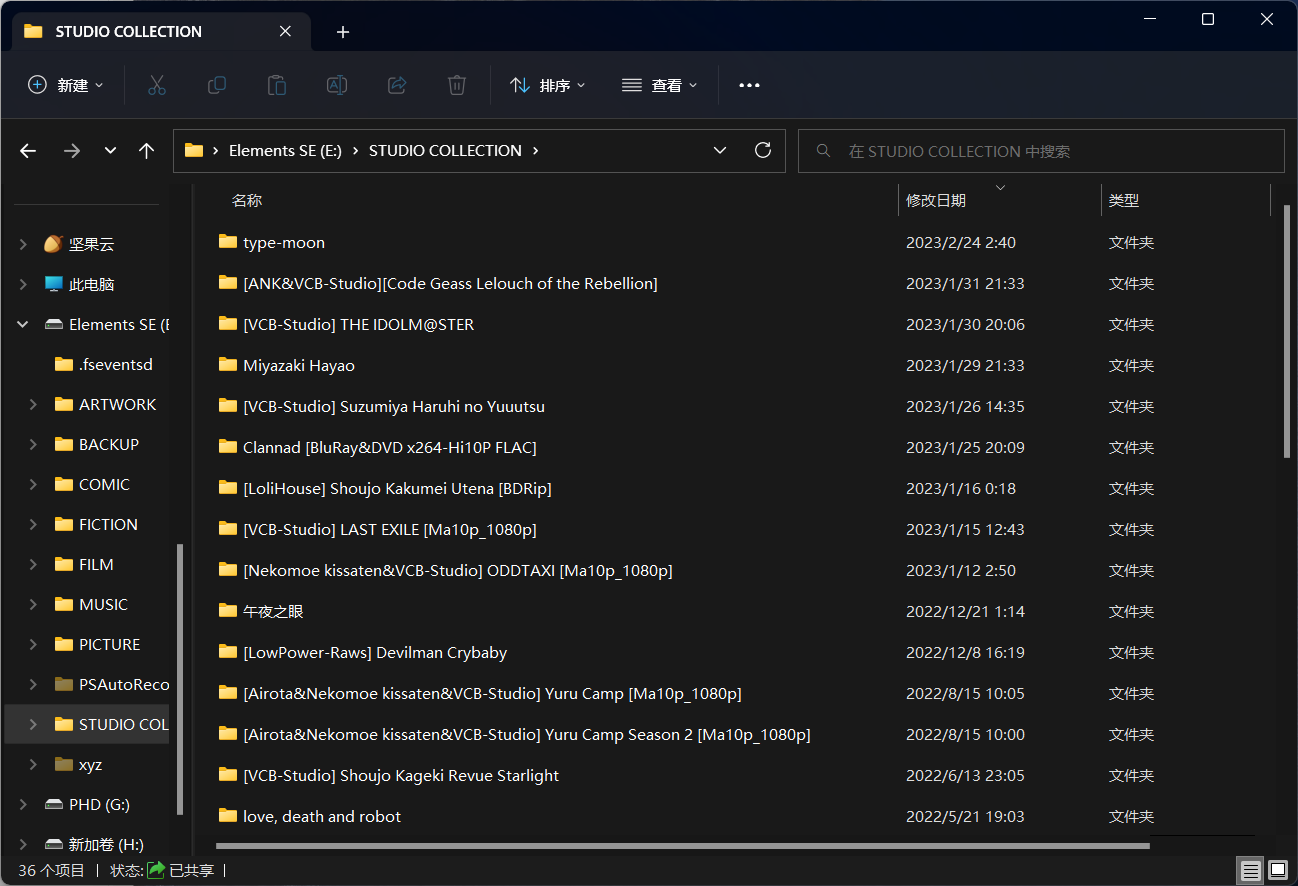Click the horizontal scrollbar of file list
Image resolution: width=1298 pixels, height=886 pixels.
683,845
